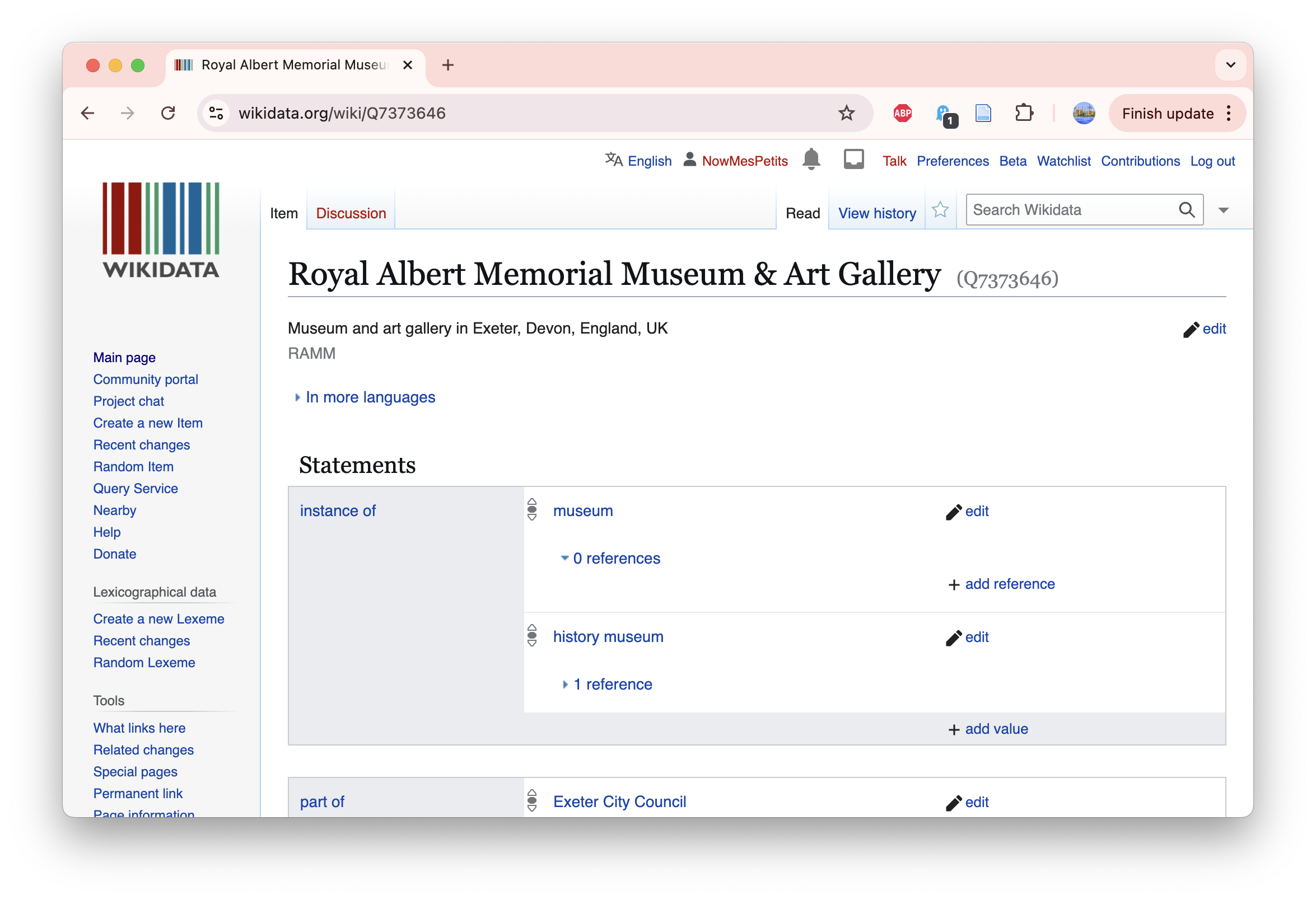Click Create a new Item
Image resolution: width=1316 pixels, height=900 pixels.
coord(148,423)
